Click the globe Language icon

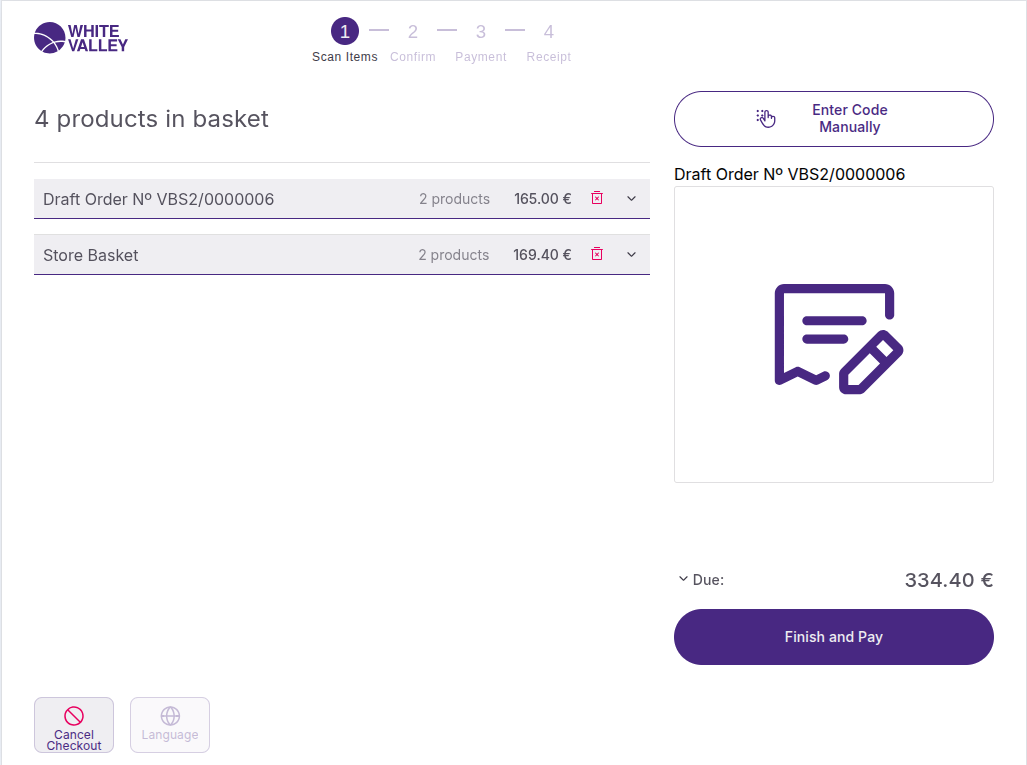pyautogui.click(x=170, y=716)
